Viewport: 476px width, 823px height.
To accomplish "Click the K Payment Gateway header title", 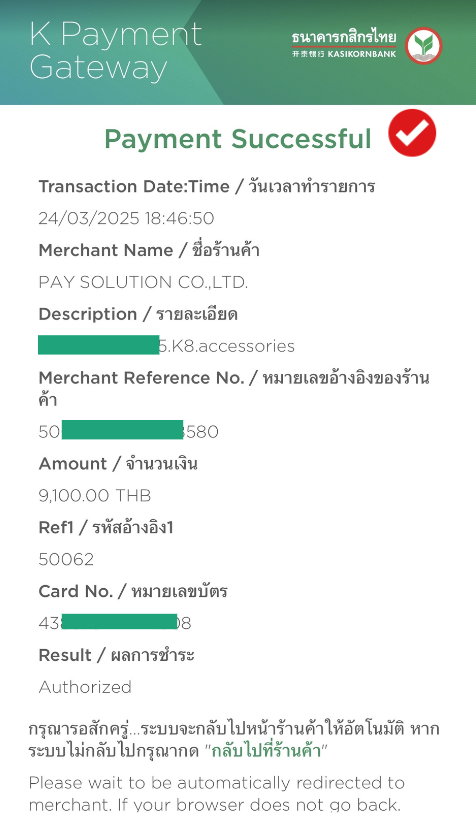I will click(116, 51).
